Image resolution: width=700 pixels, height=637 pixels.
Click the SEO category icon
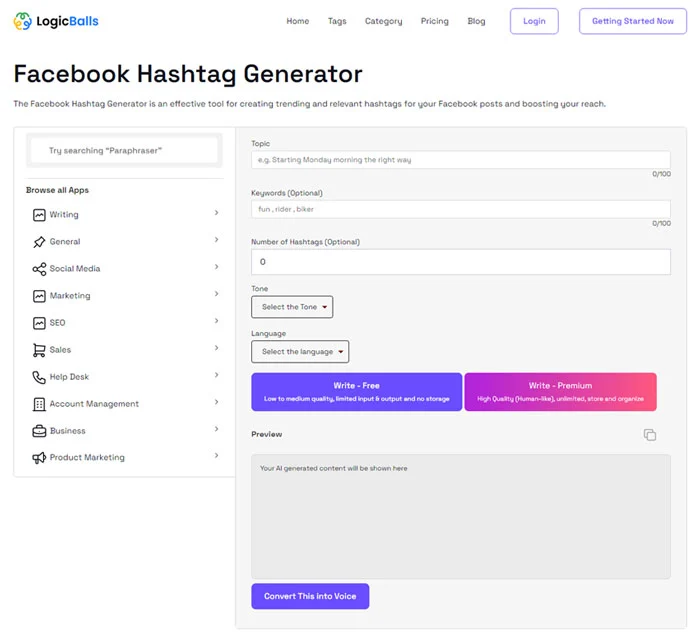39,323
